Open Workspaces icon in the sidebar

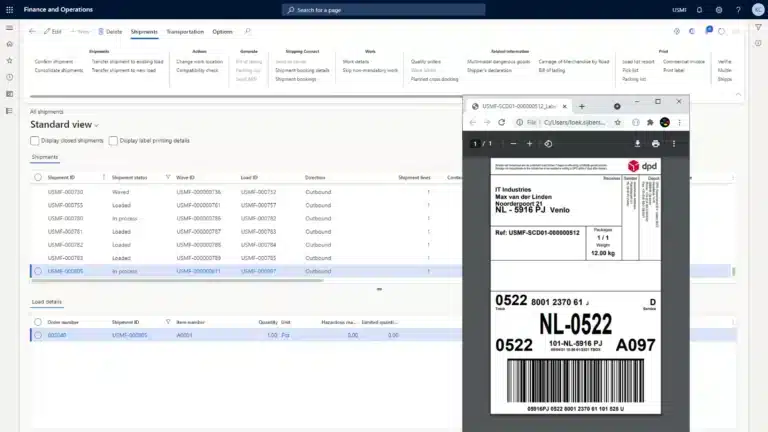click(x=9, y=94)
